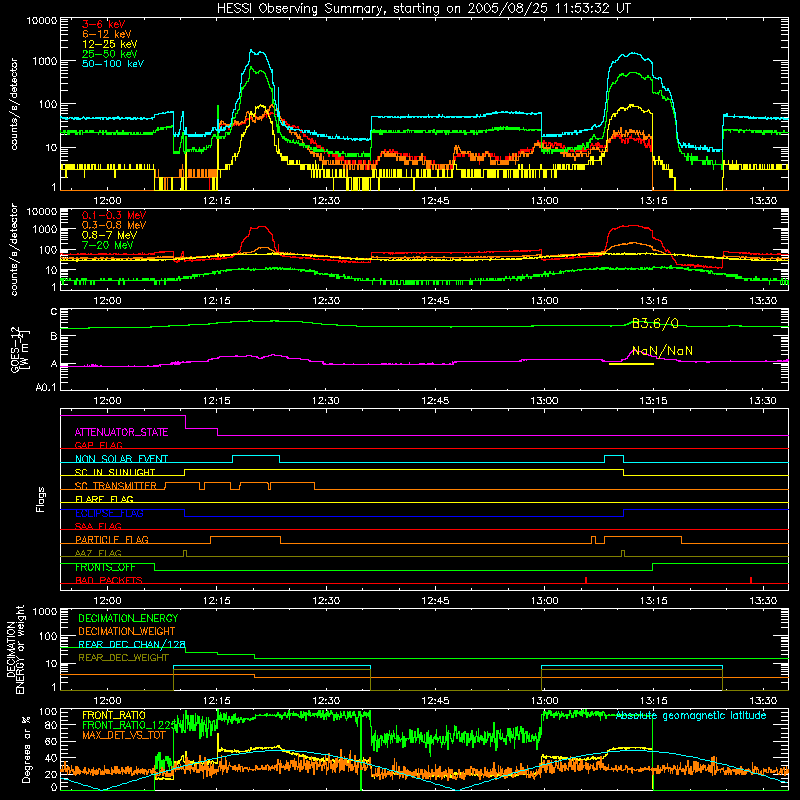800x800 pixels.
Task: Click the yellow 12-25 keV legend entry
Action: [x=109, y=44]
